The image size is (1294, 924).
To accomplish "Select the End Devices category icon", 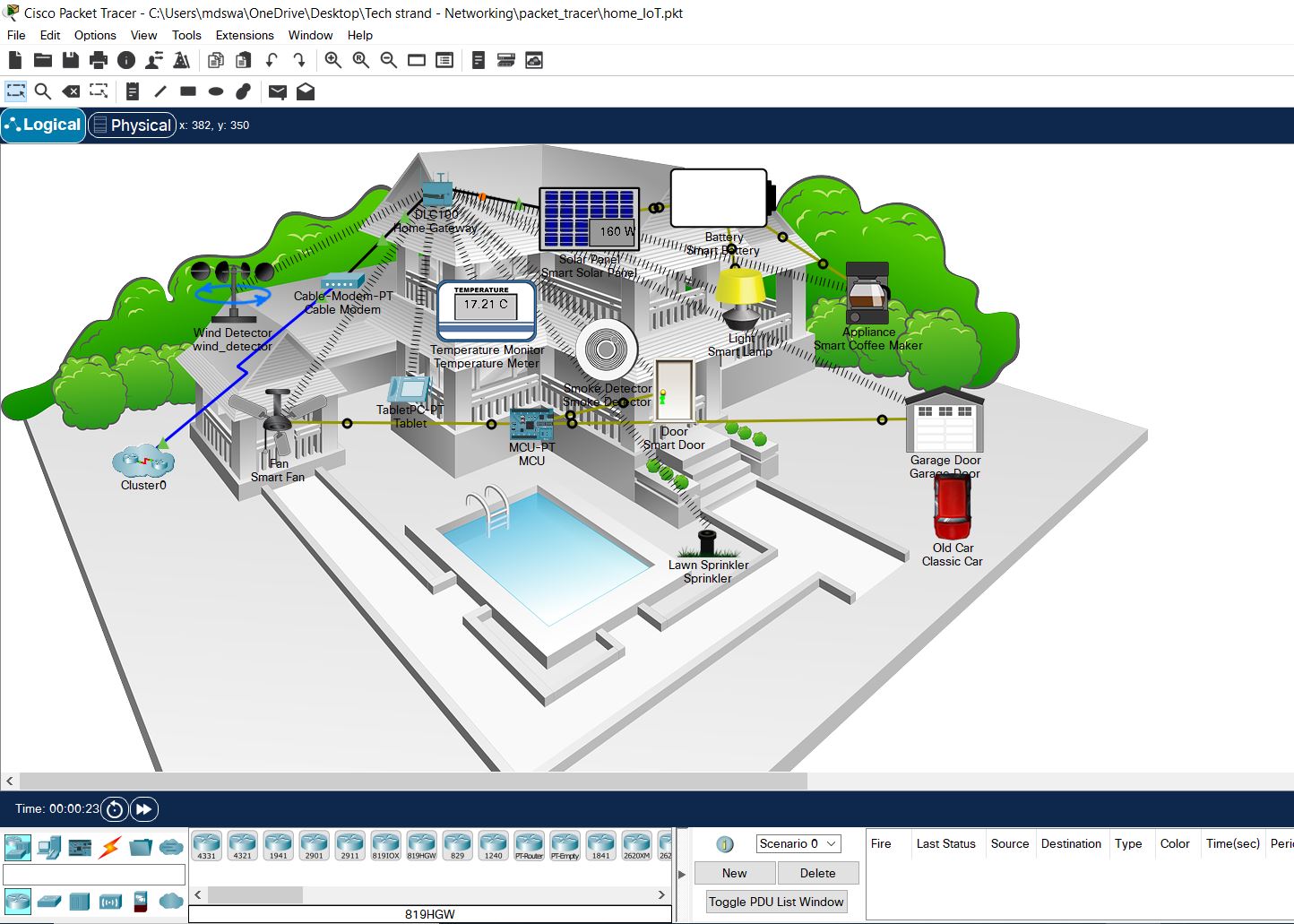I will coord(49,846).
